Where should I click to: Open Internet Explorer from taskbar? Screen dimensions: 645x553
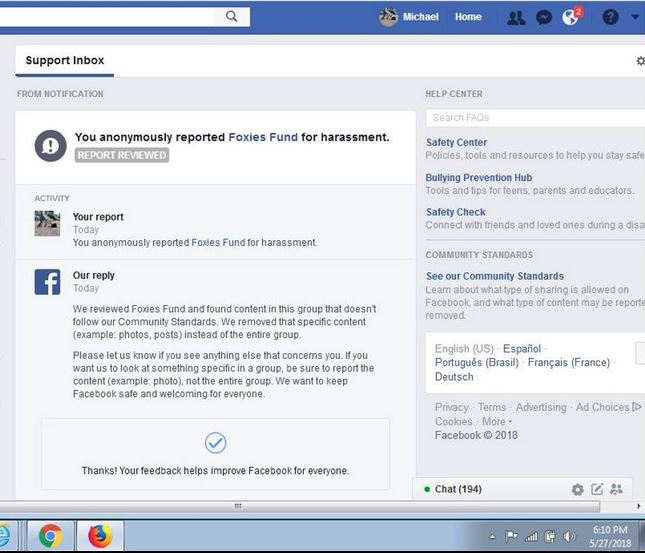pos(4,535)
